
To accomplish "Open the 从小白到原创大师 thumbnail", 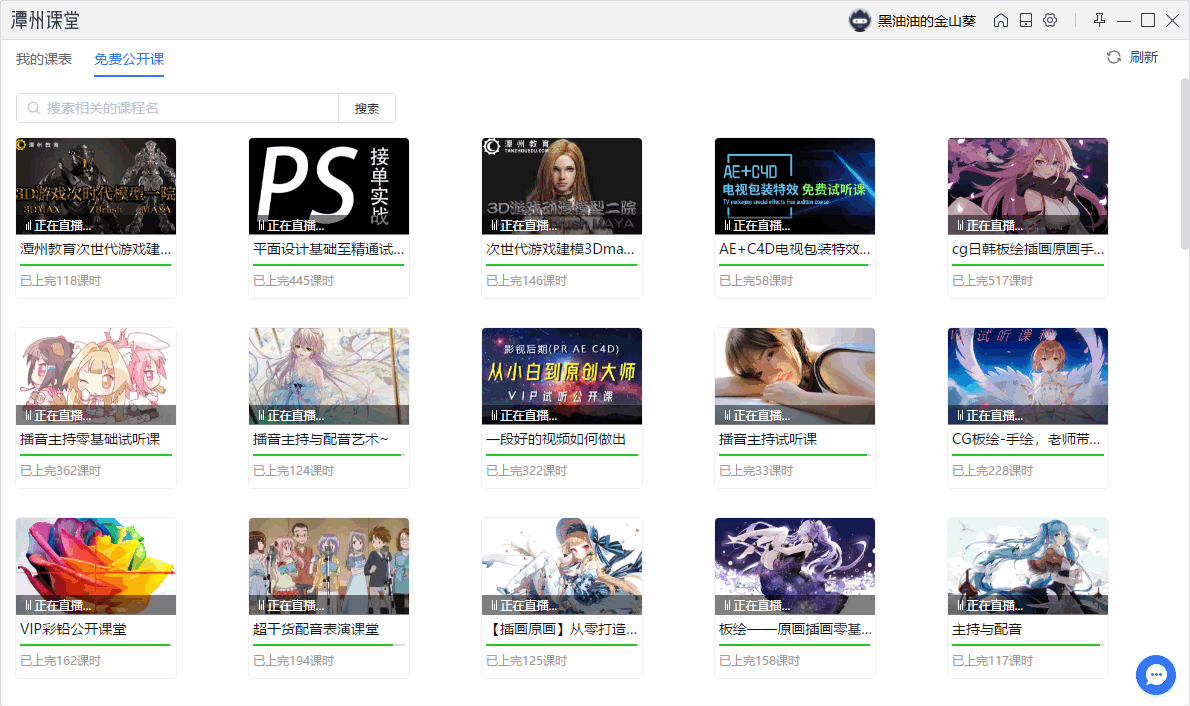I will pyautogui.click(x=562, y=376).
